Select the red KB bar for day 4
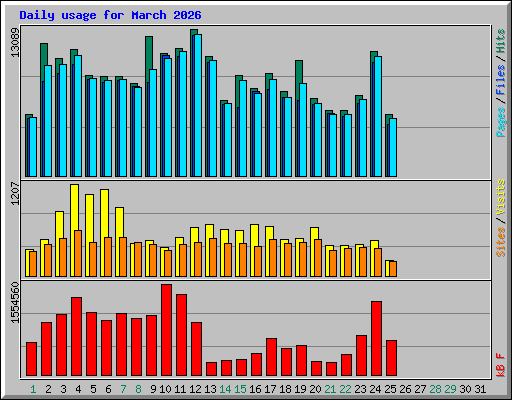Image resolution: width=512 pixels, height=400 pixels. tap(77, 337)
